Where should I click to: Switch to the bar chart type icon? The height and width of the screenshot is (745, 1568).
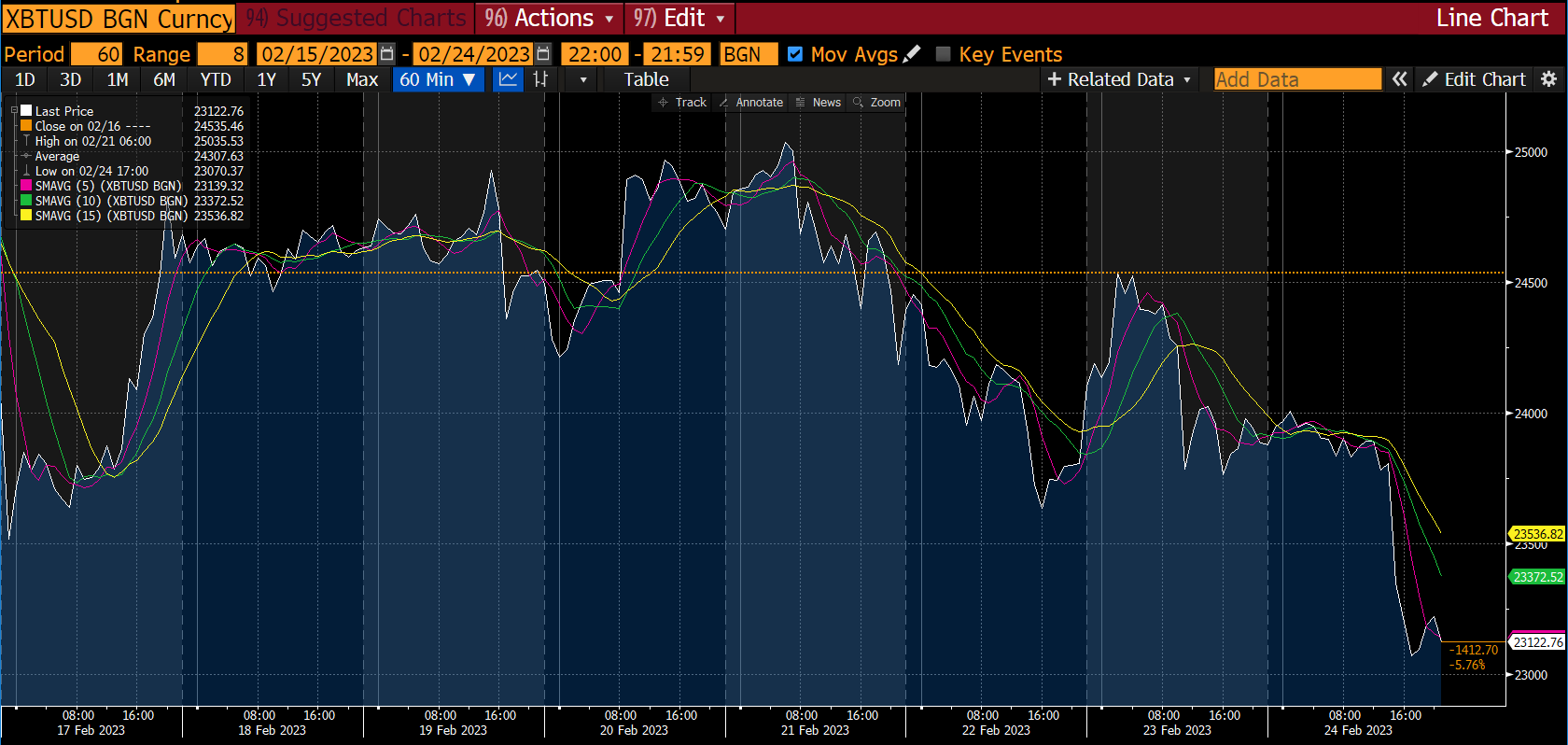click(540, 79)
